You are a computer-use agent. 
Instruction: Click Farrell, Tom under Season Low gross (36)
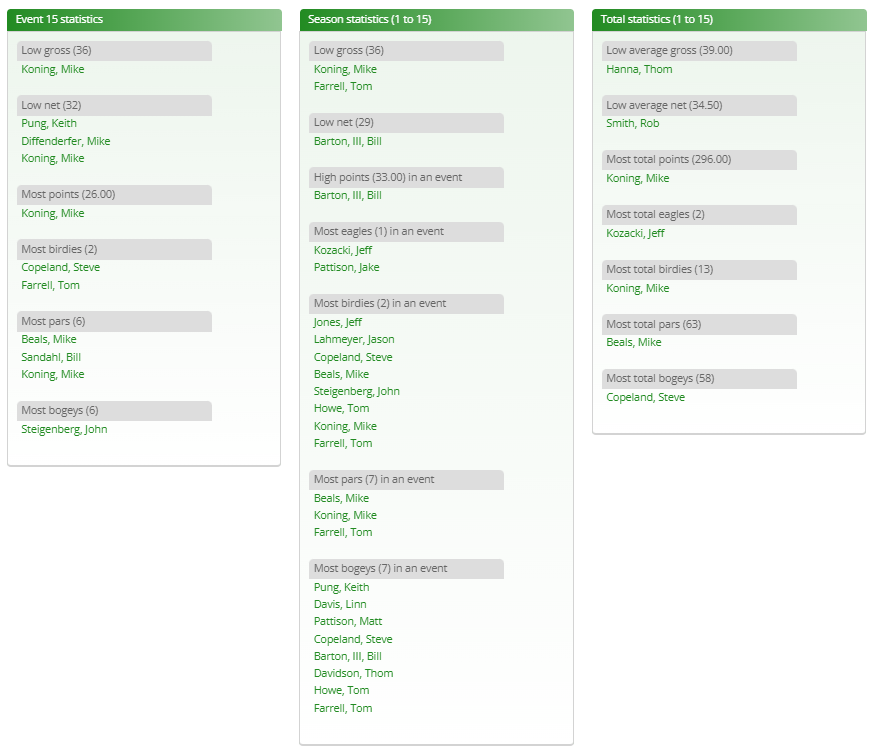point(343,87)
